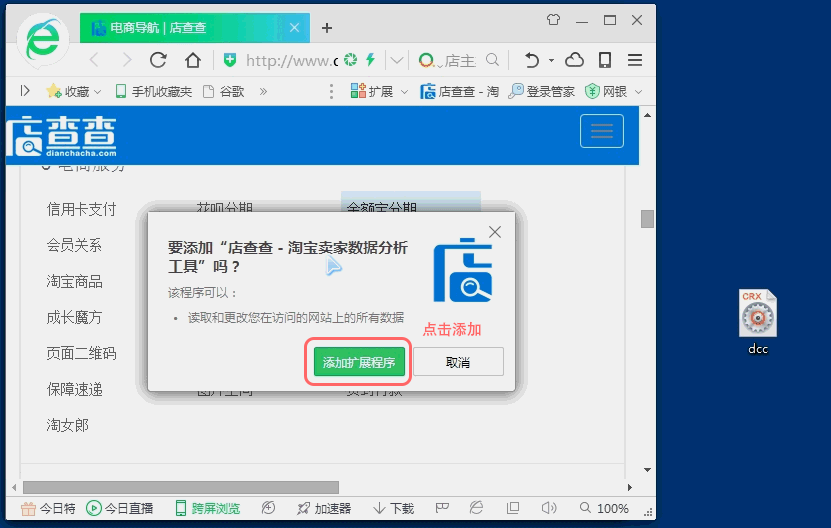Open the 网银 online banking button
This screenshot has height=528, width=831.
pyautogui.click(x=606, y=91)
